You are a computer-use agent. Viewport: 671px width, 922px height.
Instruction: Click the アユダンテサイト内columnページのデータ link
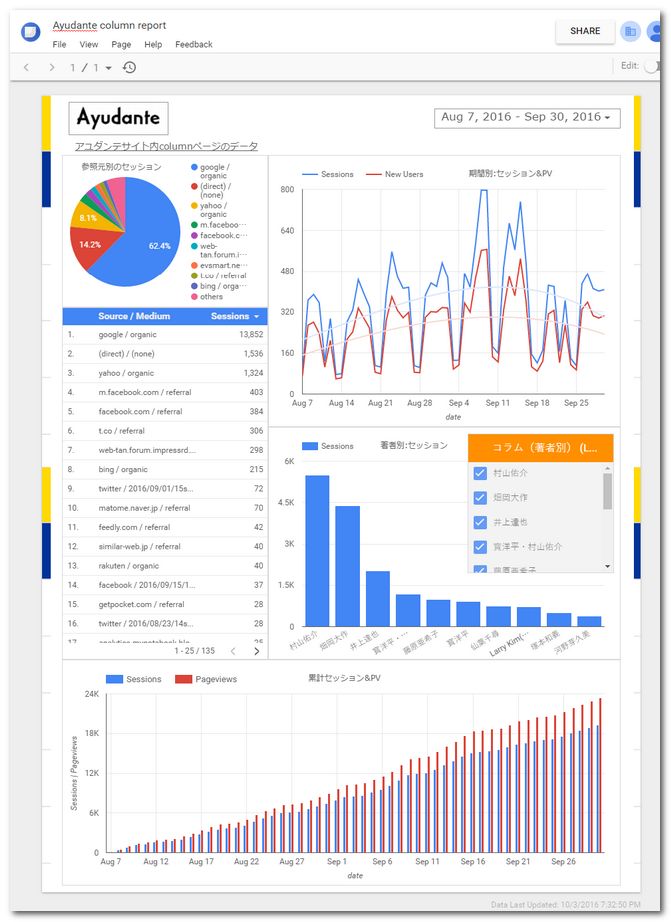pos(166,146)
